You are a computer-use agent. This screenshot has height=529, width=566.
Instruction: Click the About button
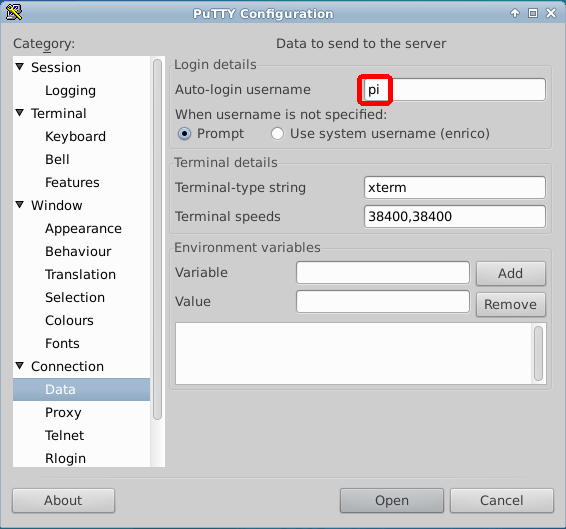coord(64,500)
